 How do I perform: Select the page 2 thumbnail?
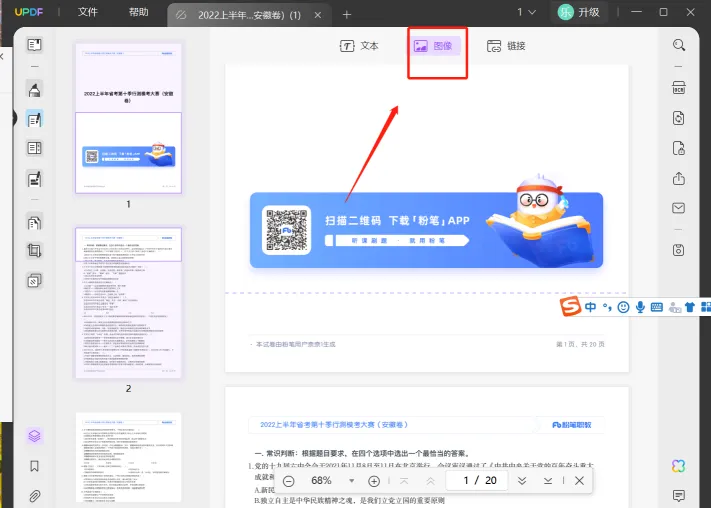click(128, 302)
